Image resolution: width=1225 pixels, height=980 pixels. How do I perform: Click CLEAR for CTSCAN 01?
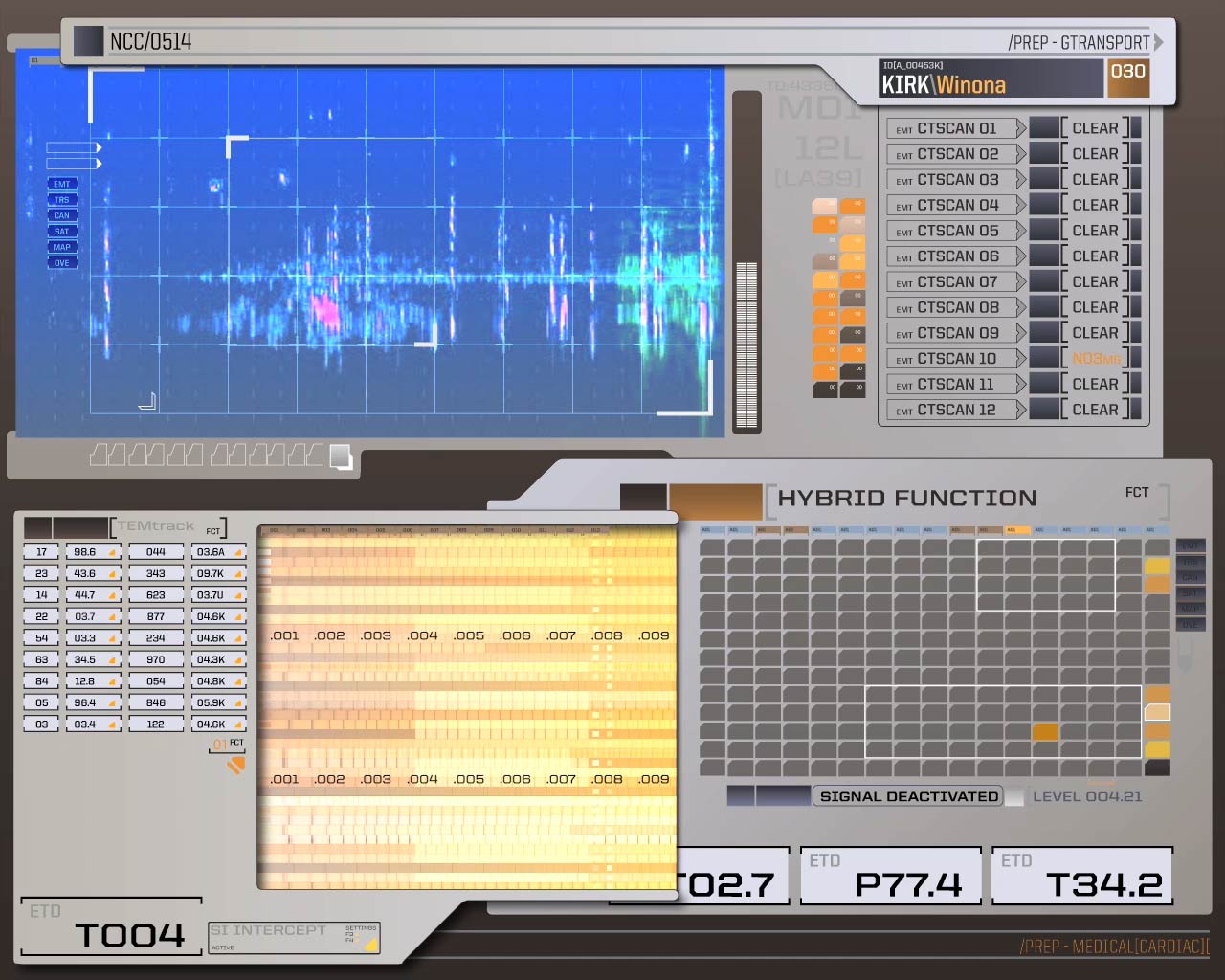pyautogui.click(x=1095, y=128)
